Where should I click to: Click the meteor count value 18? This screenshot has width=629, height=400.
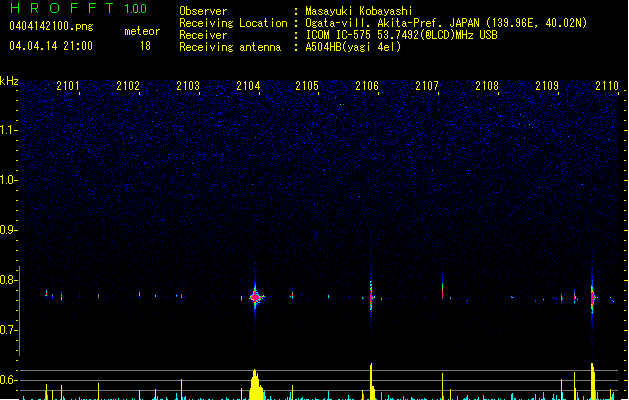[146, 46]
